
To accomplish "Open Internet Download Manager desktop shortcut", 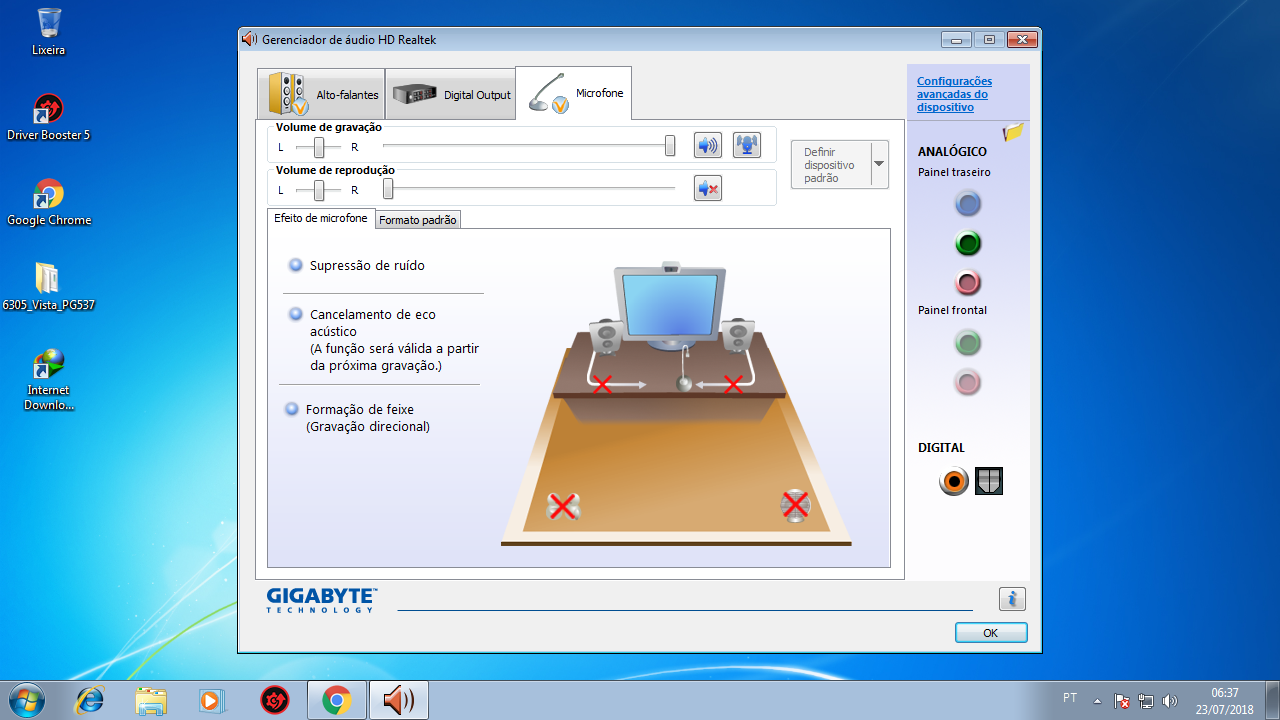I will tap(48, 380).
